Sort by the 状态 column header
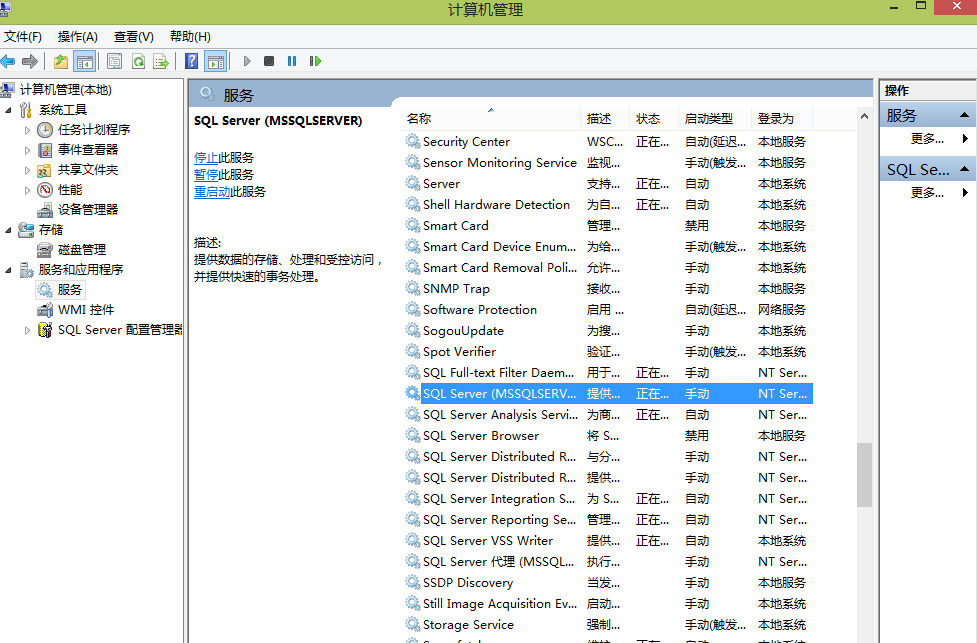The height and width of the screenshot is (643, 977). (x=654, y=118)
